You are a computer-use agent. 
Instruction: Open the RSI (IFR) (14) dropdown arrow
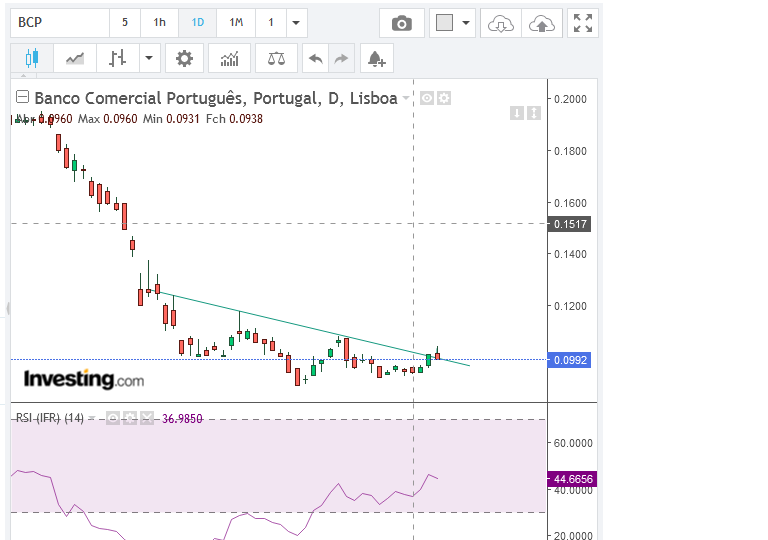coord(92,418)
